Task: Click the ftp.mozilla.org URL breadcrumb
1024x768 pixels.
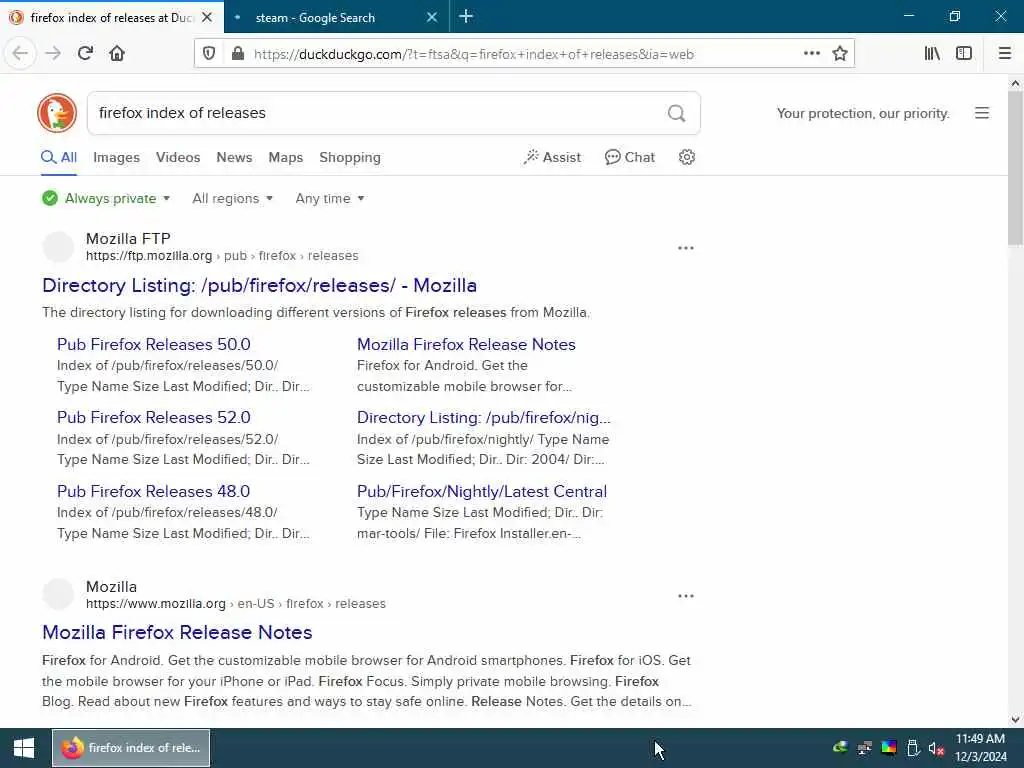Action: [222, 256]
